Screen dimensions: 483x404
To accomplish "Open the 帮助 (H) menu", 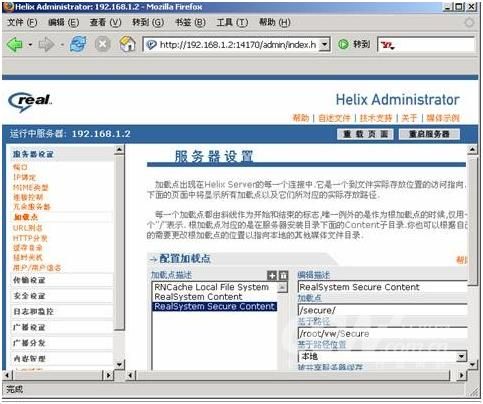I will (274, 22).
